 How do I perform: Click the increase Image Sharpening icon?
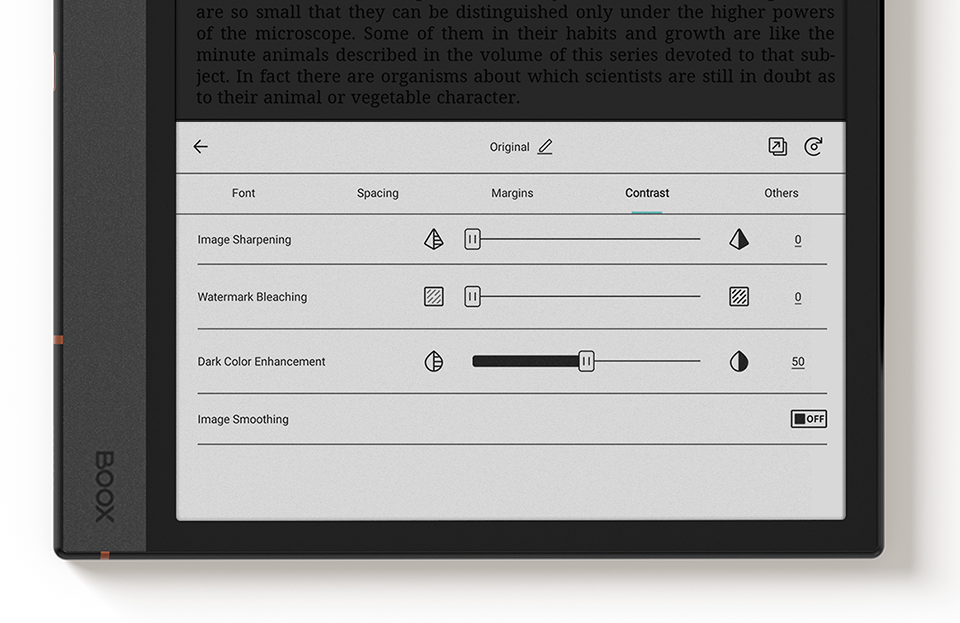click(x=739, y=240)
